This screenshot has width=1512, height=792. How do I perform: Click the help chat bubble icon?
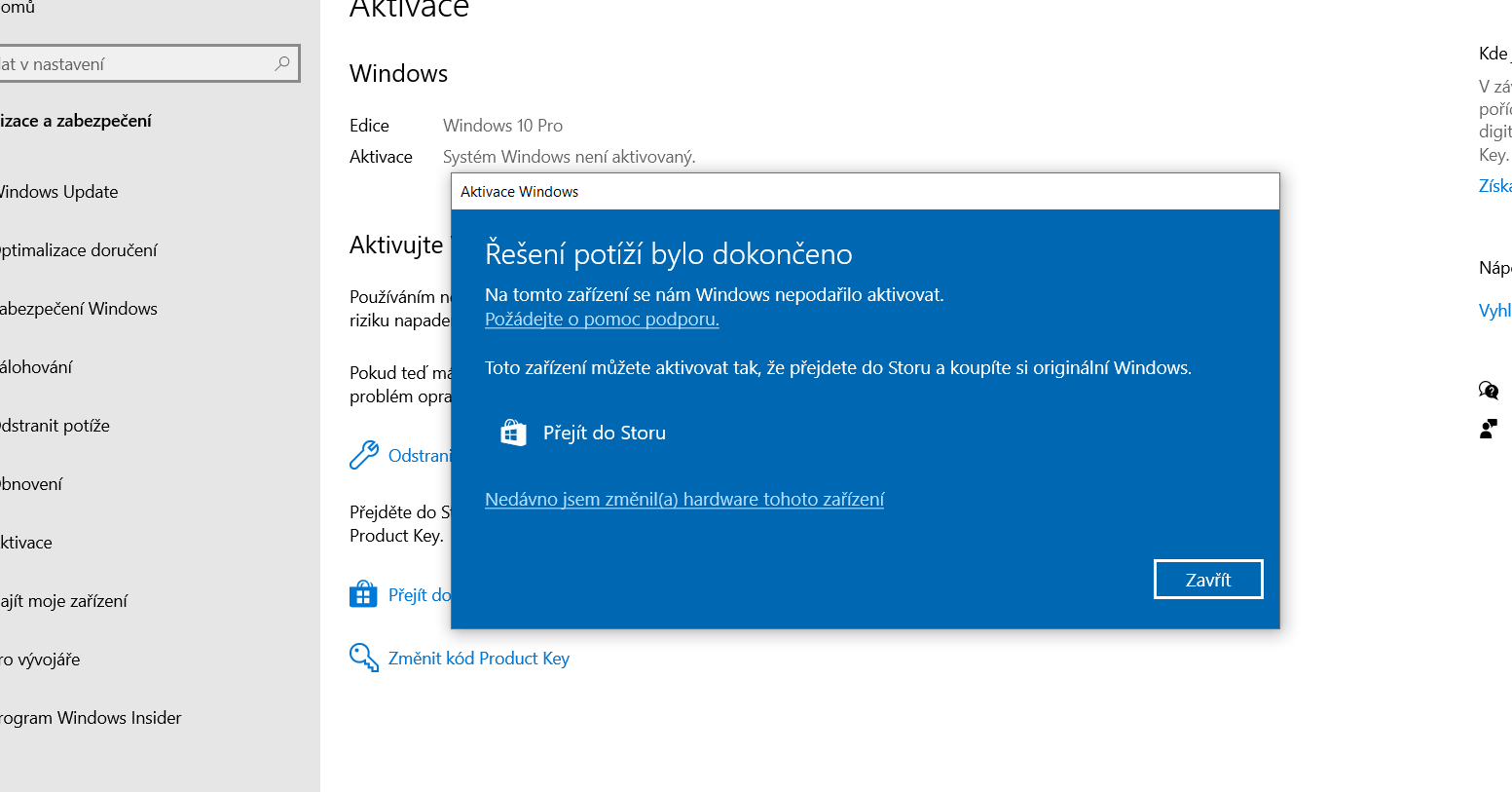[x=1488, y=391]
